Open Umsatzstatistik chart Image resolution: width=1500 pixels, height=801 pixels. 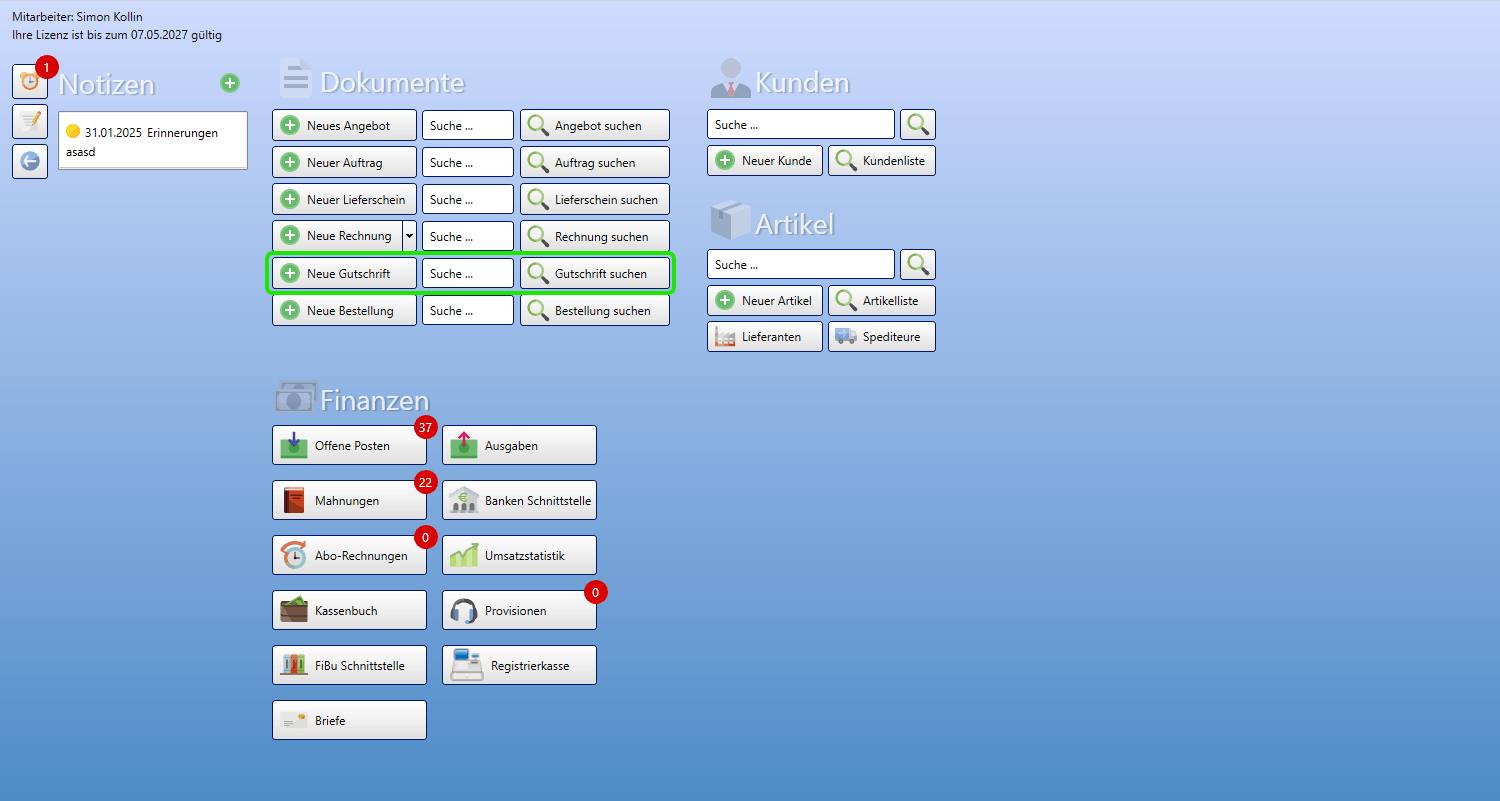tap(519, 555)
